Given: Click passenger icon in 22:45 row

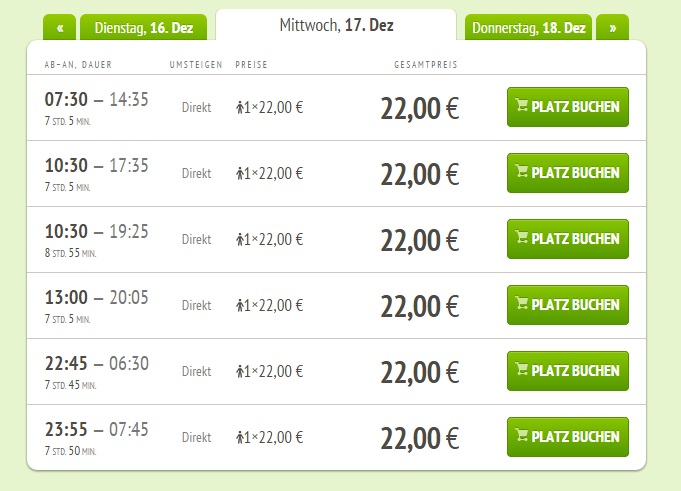Looking at the screenshot, I should click(x=240, y=371).
